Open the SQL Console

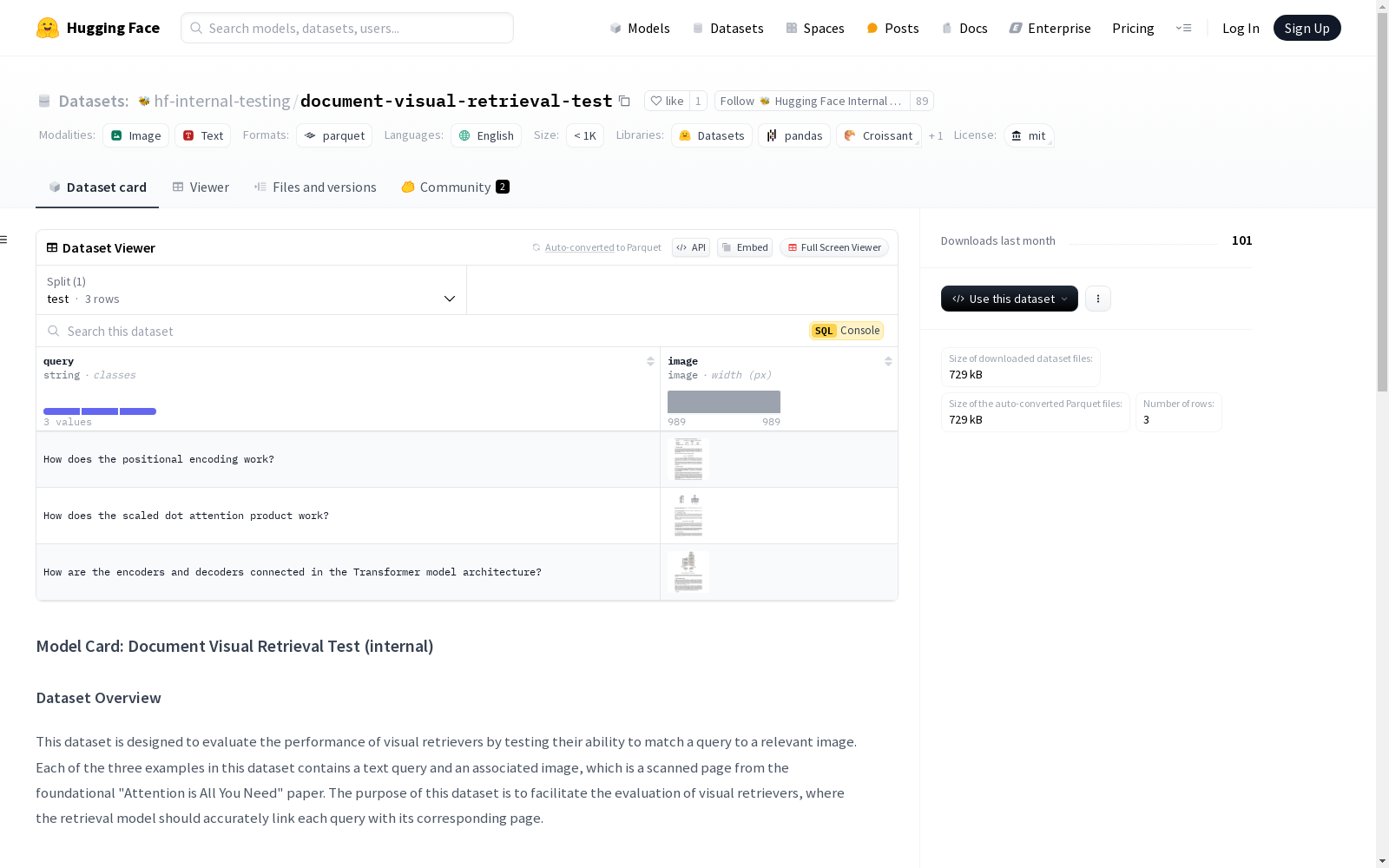[846, 331]
